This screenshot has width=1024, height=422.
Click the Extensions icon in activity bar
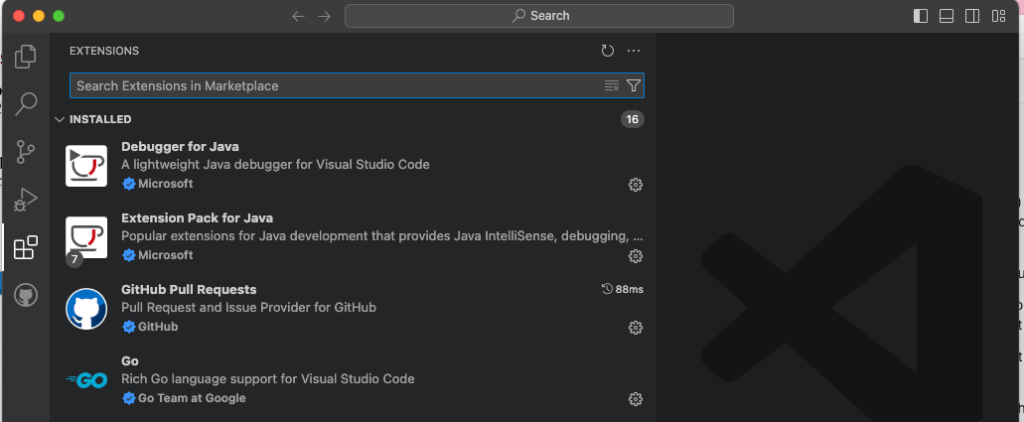point(26,247)
